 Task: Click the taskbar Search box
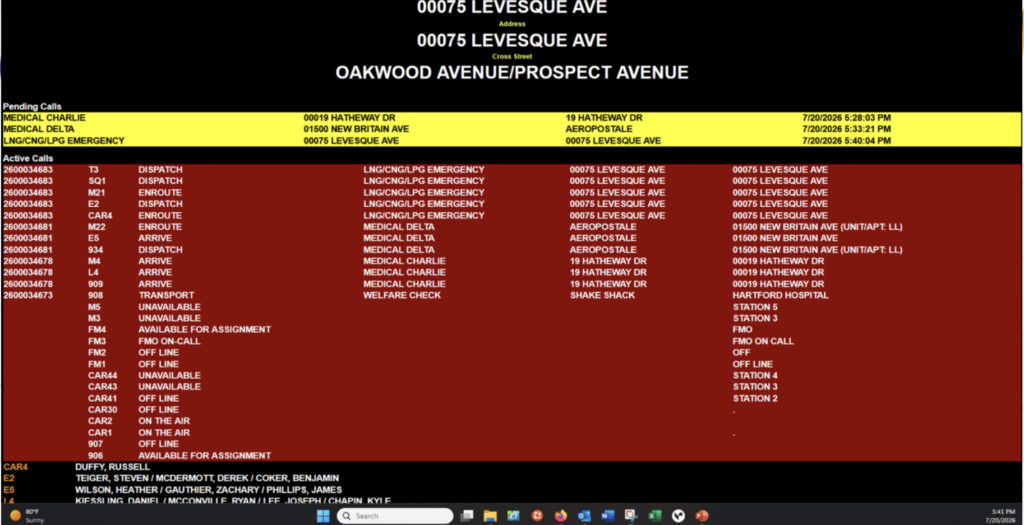coord(395,516)
